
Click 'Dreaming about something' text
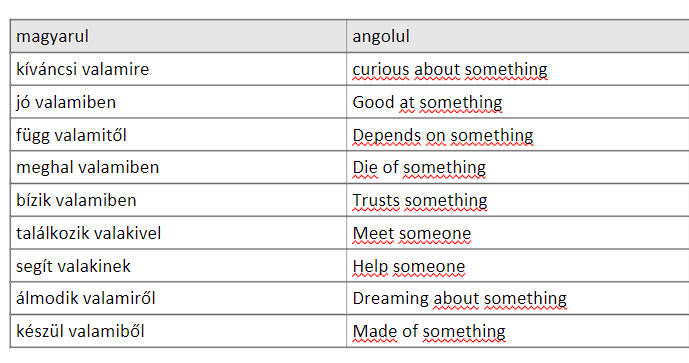[x=460, y=298]
